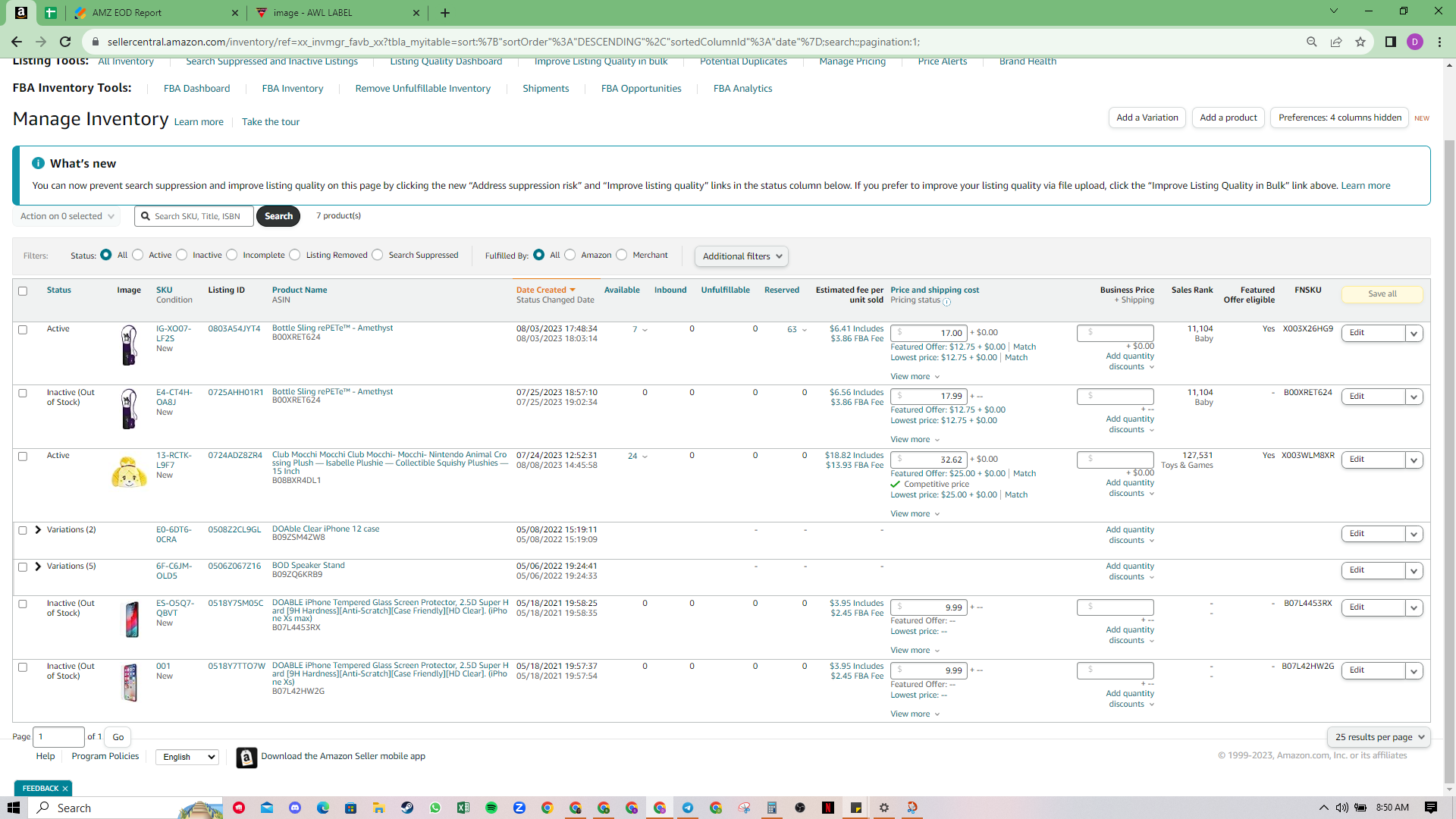This screenshot has height=819, width=1456.
Task: Open Excel from the Windows taskbar
Action: [463, 808]
